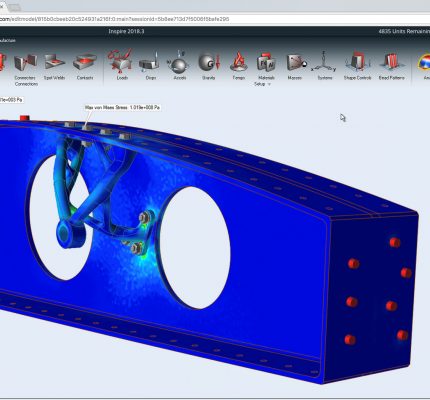Image resolution: width=430 pixels, height=400 pixels.
Task: Select the Shape Controls tool
Action: (357, 62)
